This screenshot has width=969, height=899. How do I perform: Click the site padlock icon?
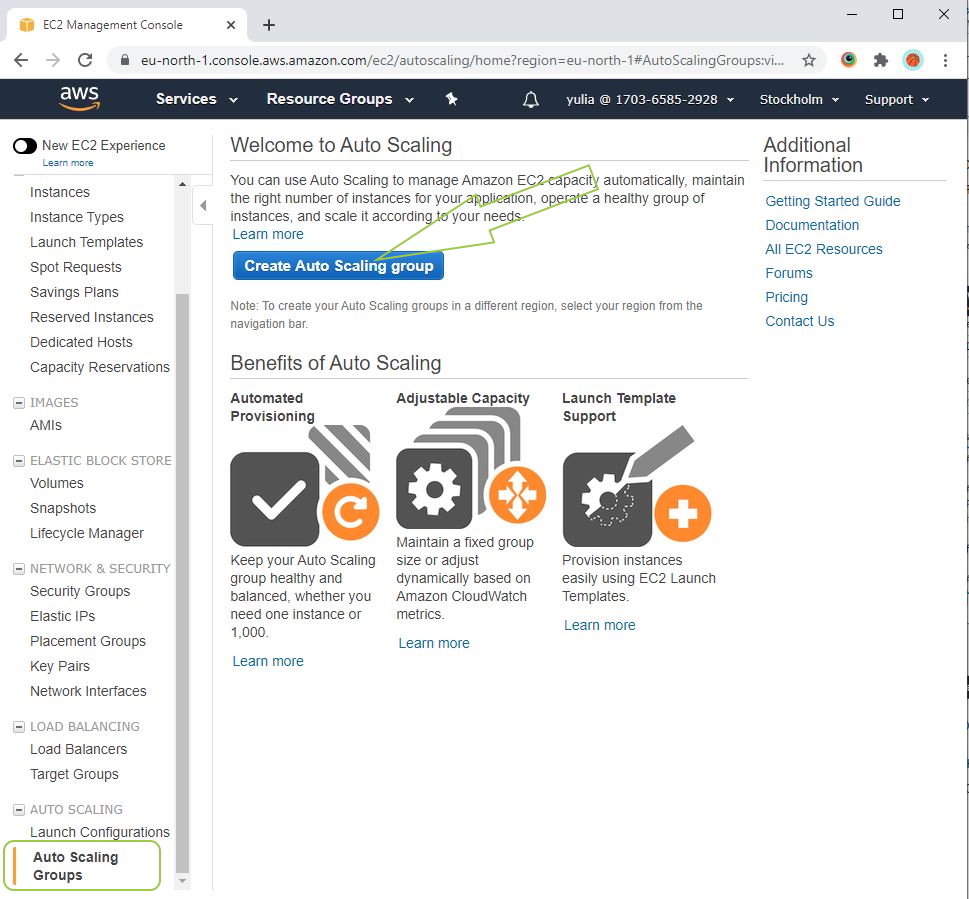pyautogui.click(x=125, y=60)
